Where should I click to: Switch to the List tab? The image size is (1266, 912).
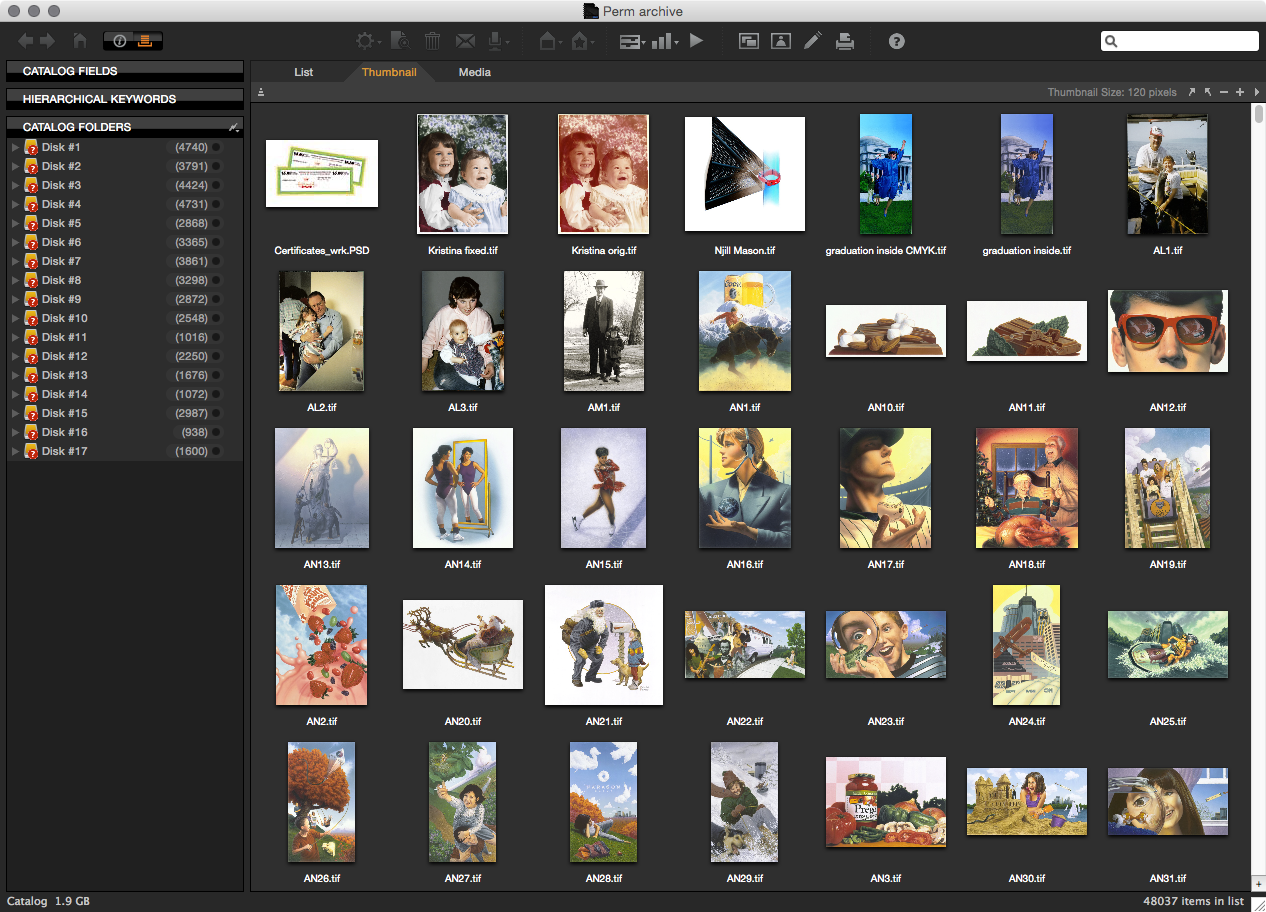(x=304, y=72)
